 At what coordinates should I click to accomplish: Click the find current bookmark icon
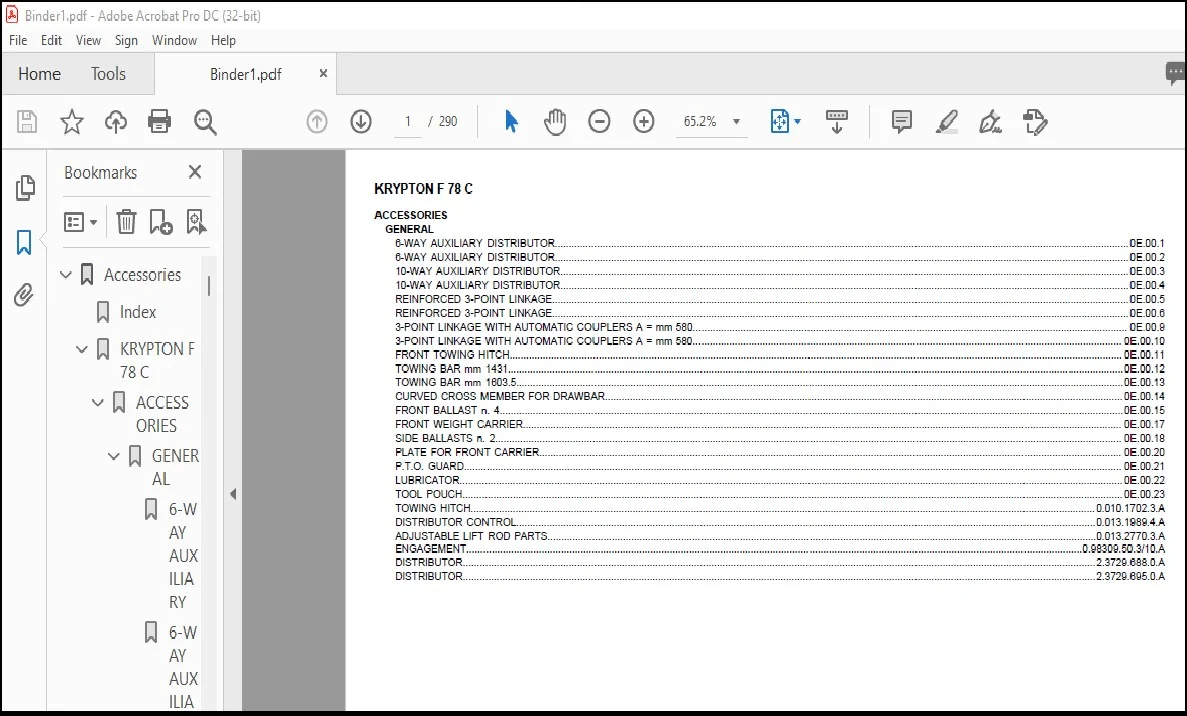click(x=196, y=222)
